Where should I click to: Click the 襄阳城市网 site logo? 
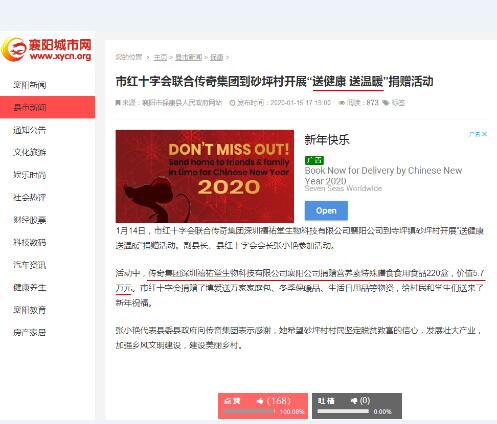point(47,50)
